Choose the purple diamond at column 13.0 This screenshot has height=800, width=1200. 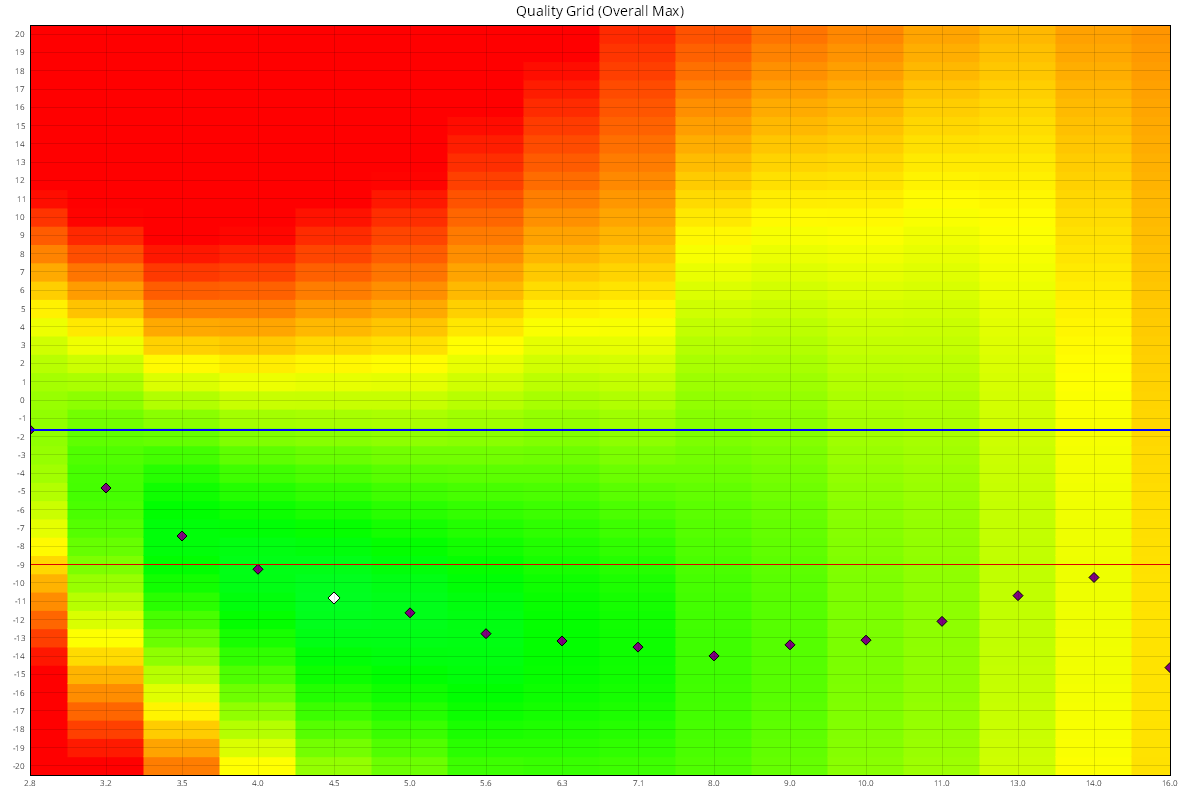tap(1018, 596)
